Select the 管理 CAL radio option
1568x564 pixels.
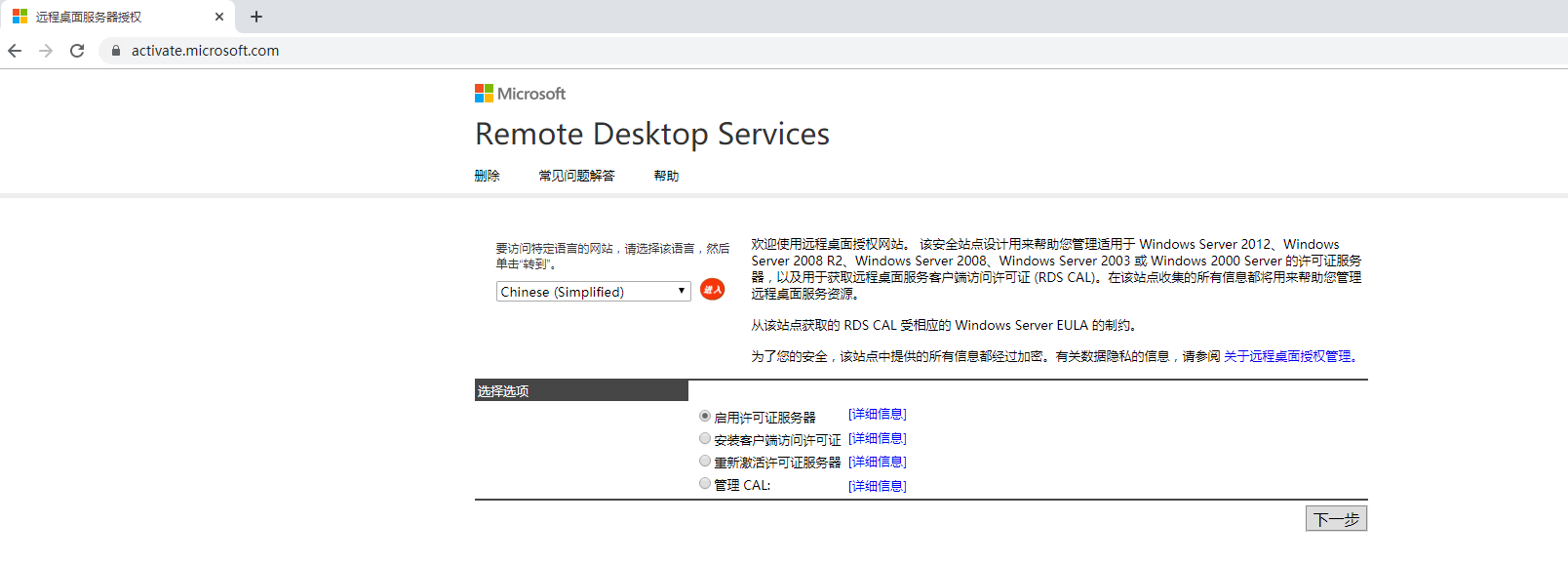(705, 484)
